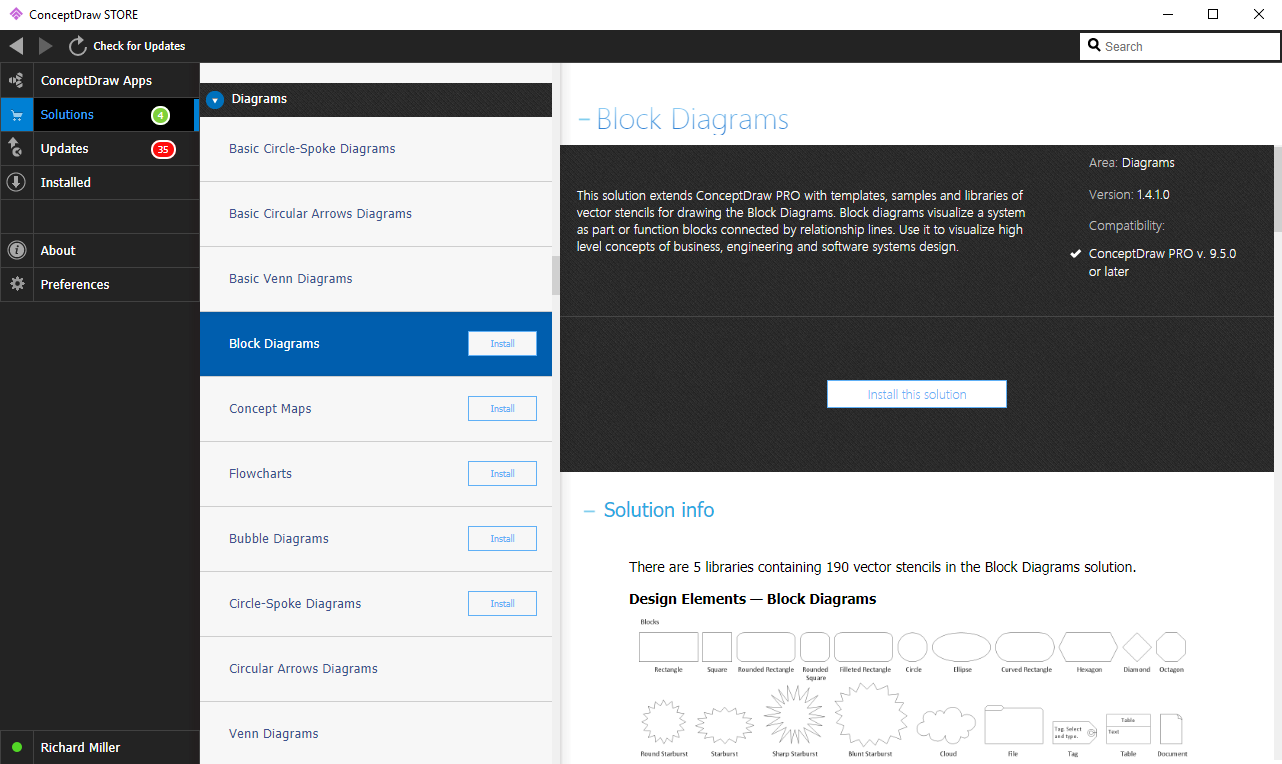1282x764 pixels.
Task: Click the ConceptDraw STORE logo icon
Action: point(15,14)
